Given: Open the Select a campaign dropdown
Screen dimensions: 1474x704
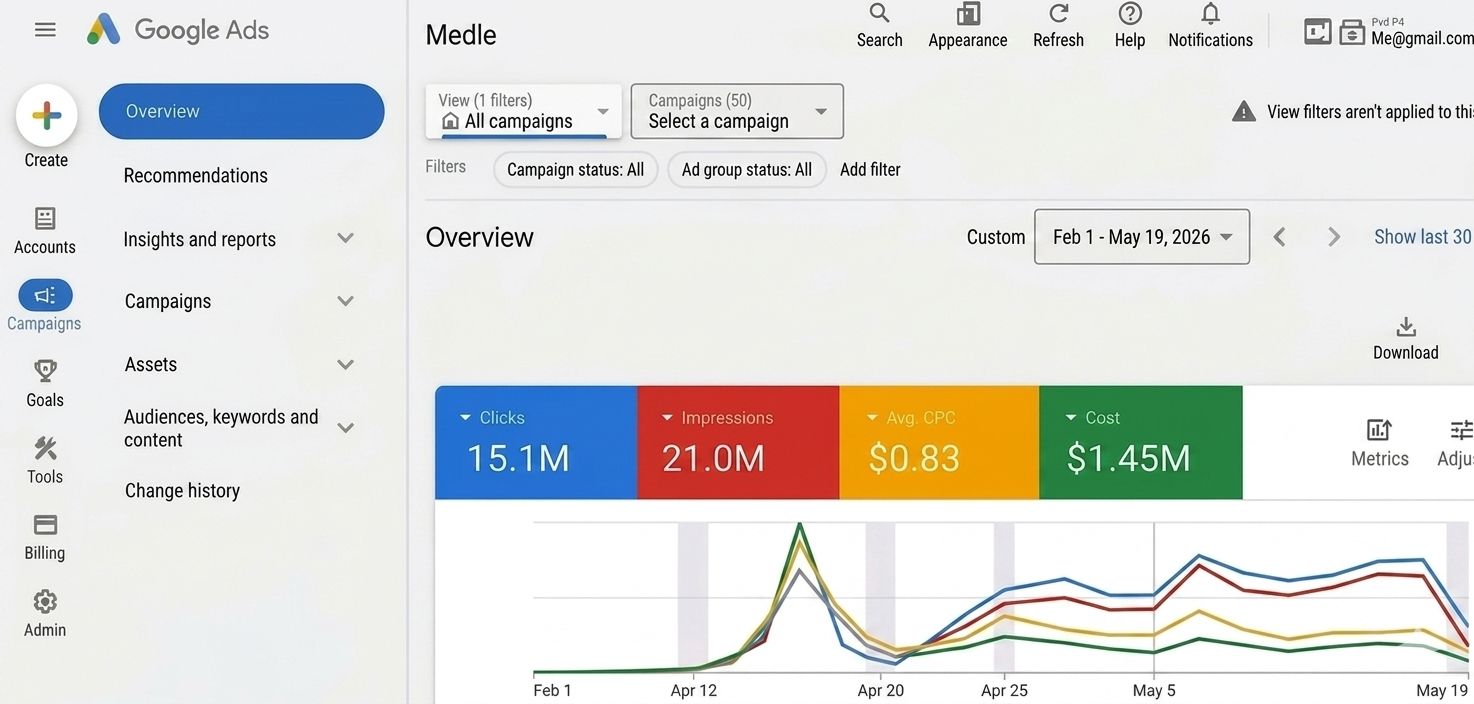Looking at the screenshot, I should (x=737, y=111).
